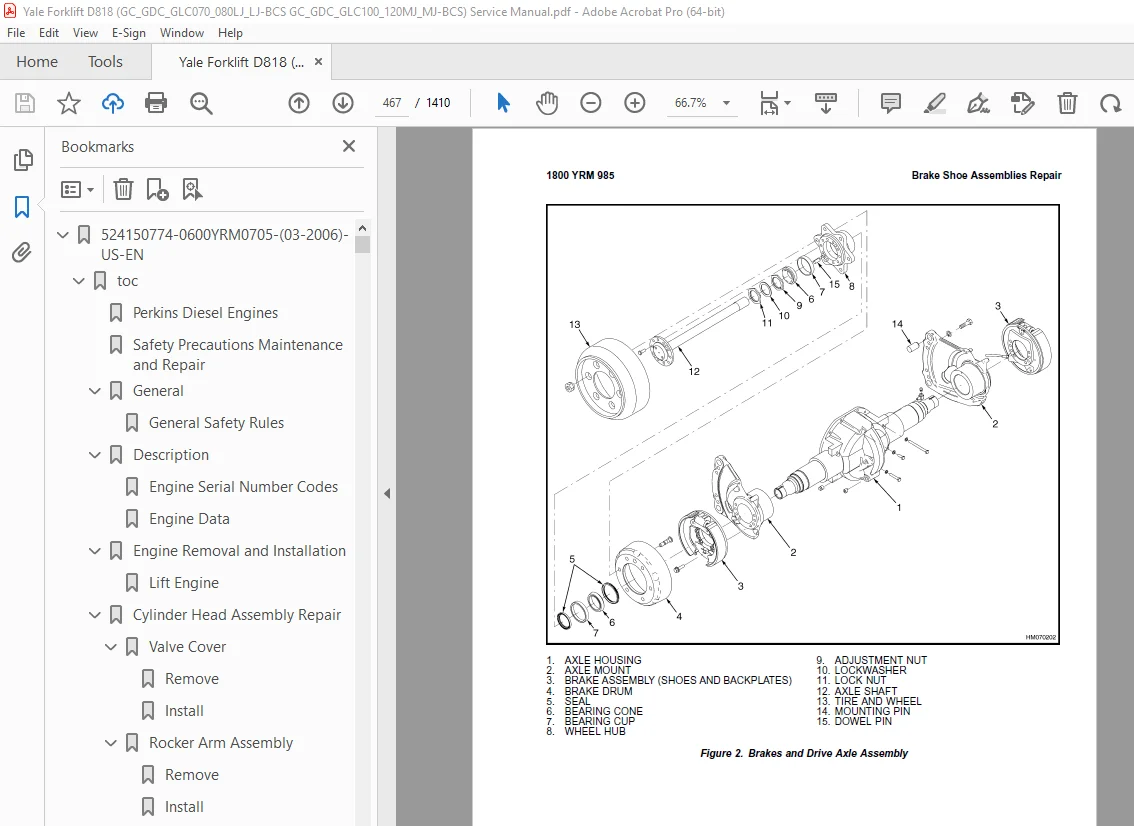Toggle the Bookmarks side panel icon
This screenshot has width=1134, height=826.
22,207
